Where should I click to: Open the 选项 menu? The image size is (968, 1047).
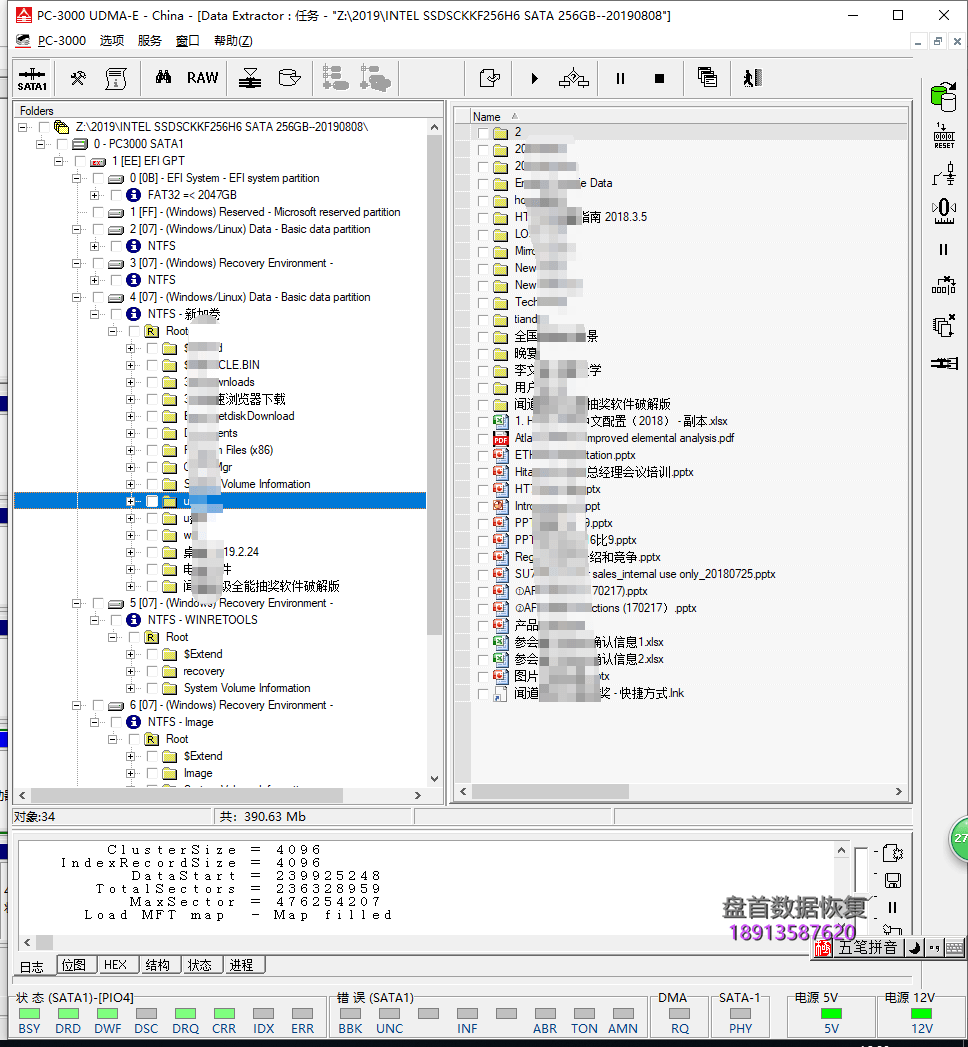click(x=111, y=41)
